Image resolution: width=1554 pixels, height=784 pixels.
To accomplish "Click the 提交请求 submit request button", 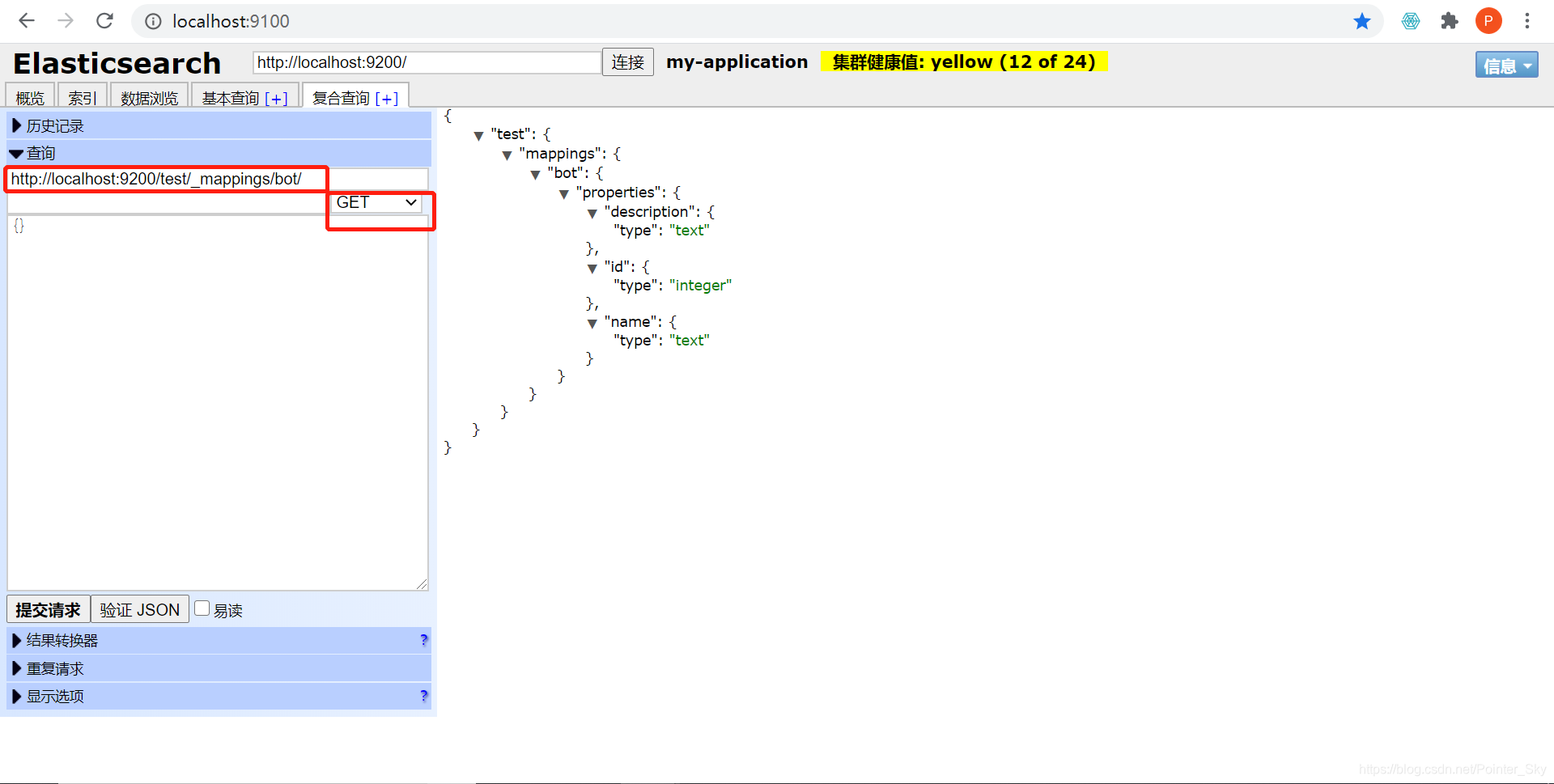I will 49,609.
